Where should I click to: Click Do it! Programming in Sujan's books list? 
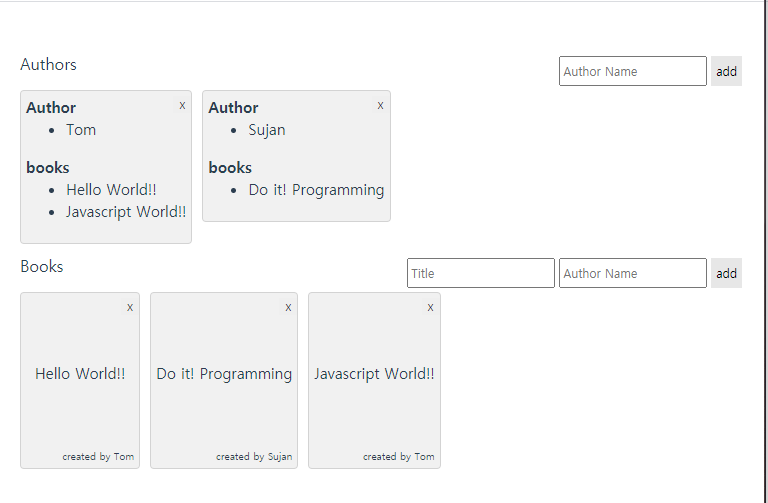(x=316, y=190)
